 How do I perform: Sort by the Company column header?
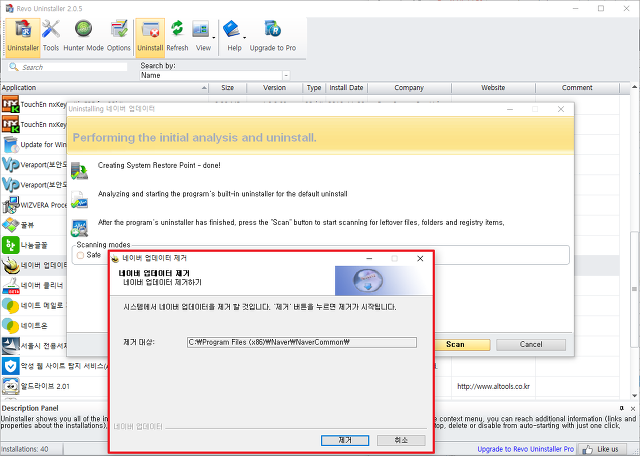tap(409, 88)
